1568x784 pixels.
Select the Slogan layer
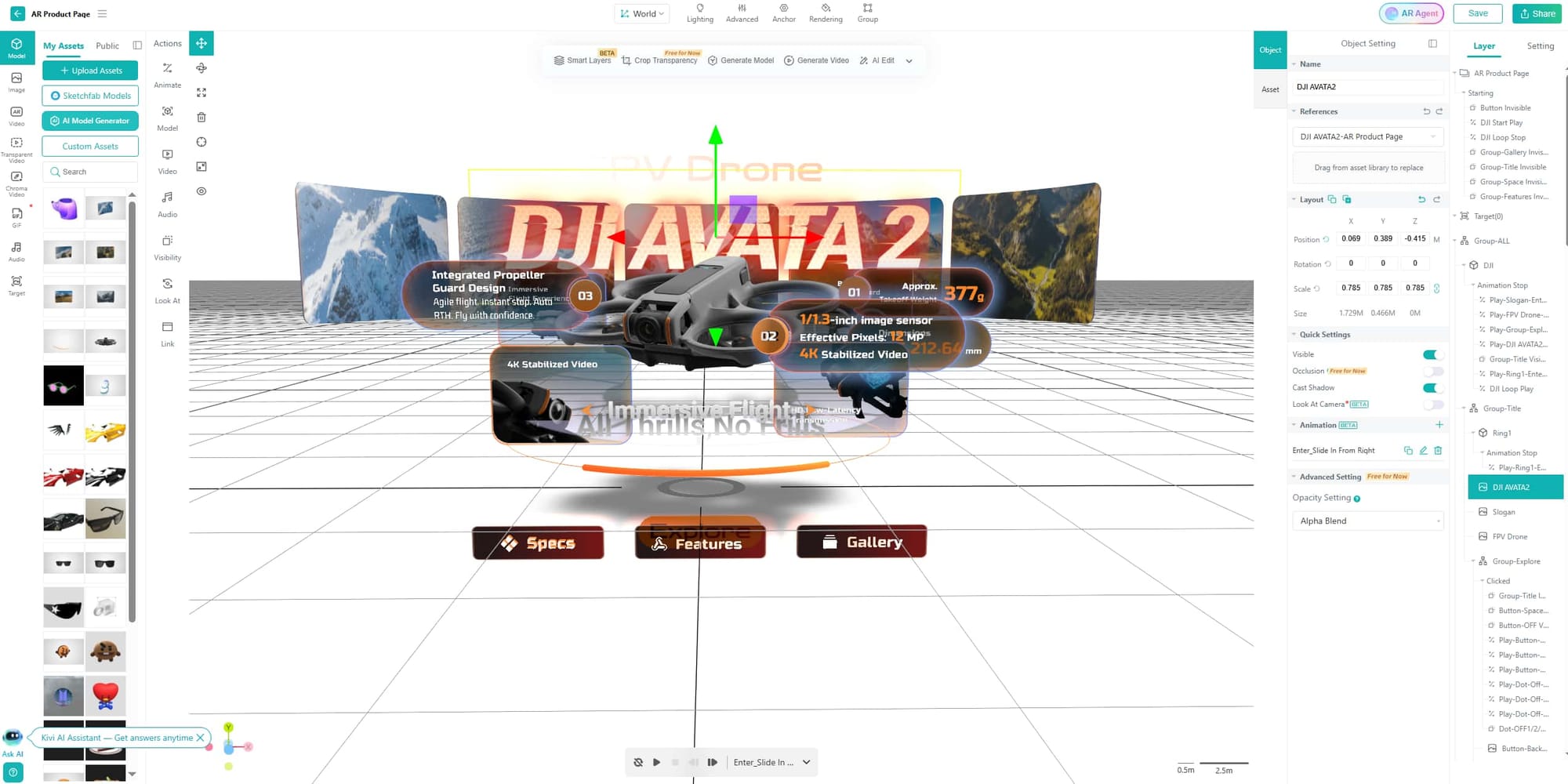click(x=1503, y=512)
